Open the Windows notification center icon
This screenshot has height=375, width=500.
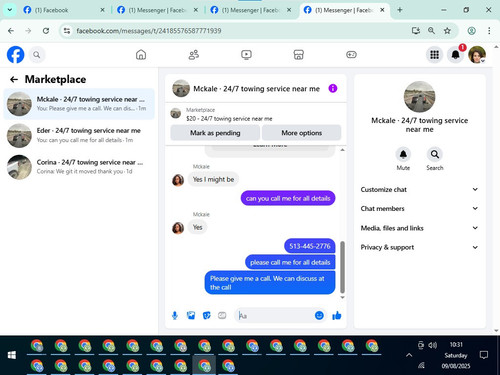pyautogui.click(x=483, y=355)
